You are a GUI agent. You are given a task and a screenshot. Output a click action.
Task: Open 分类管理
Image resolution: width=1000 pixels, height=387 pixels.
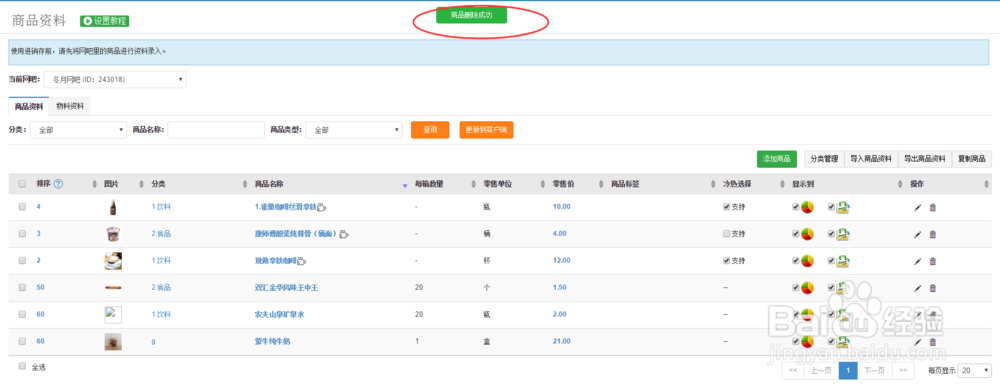[x=825, y=159]
